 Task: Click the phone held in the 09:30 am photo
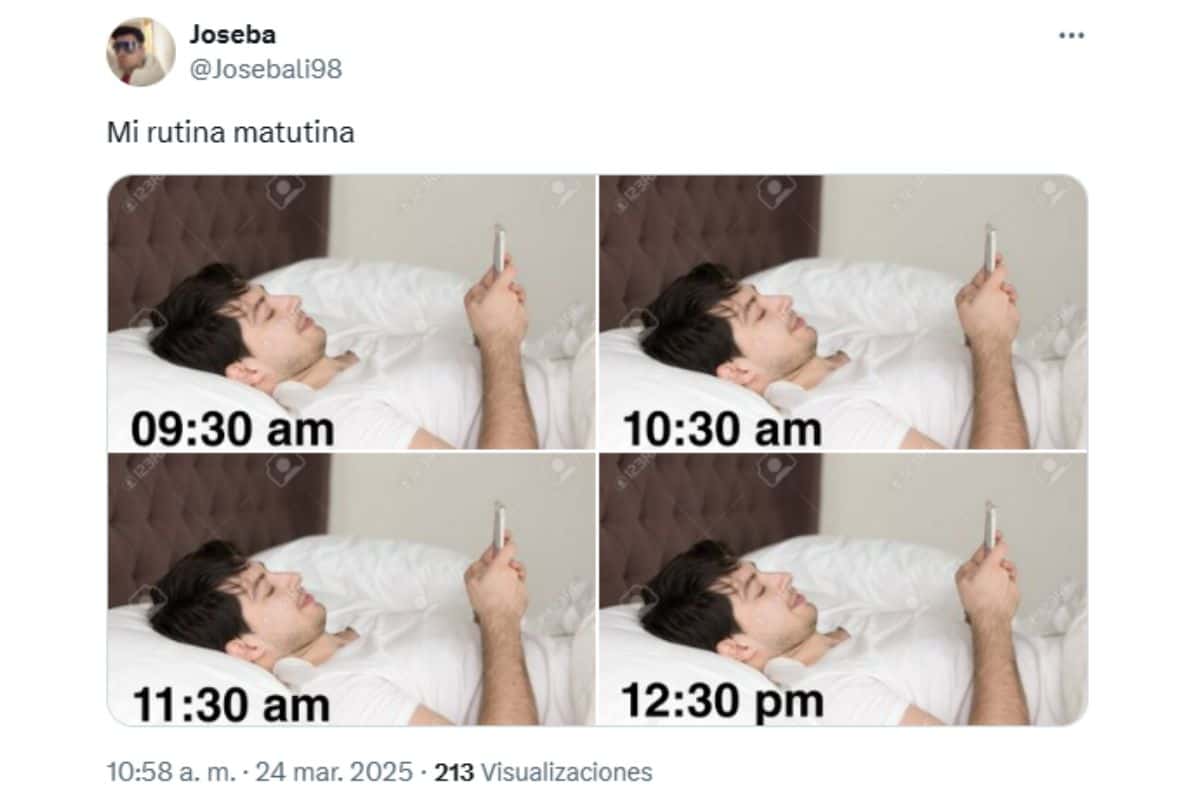point(499,250)
